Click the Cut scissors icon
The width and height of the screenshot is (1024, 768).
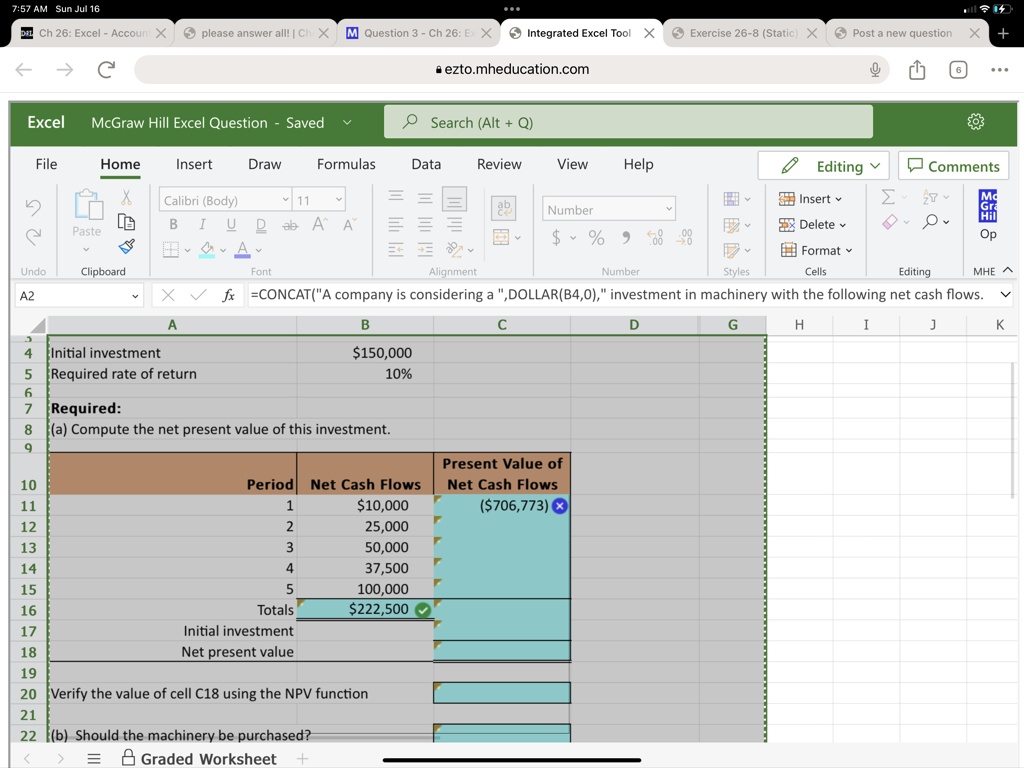click(x=126, y=197)
